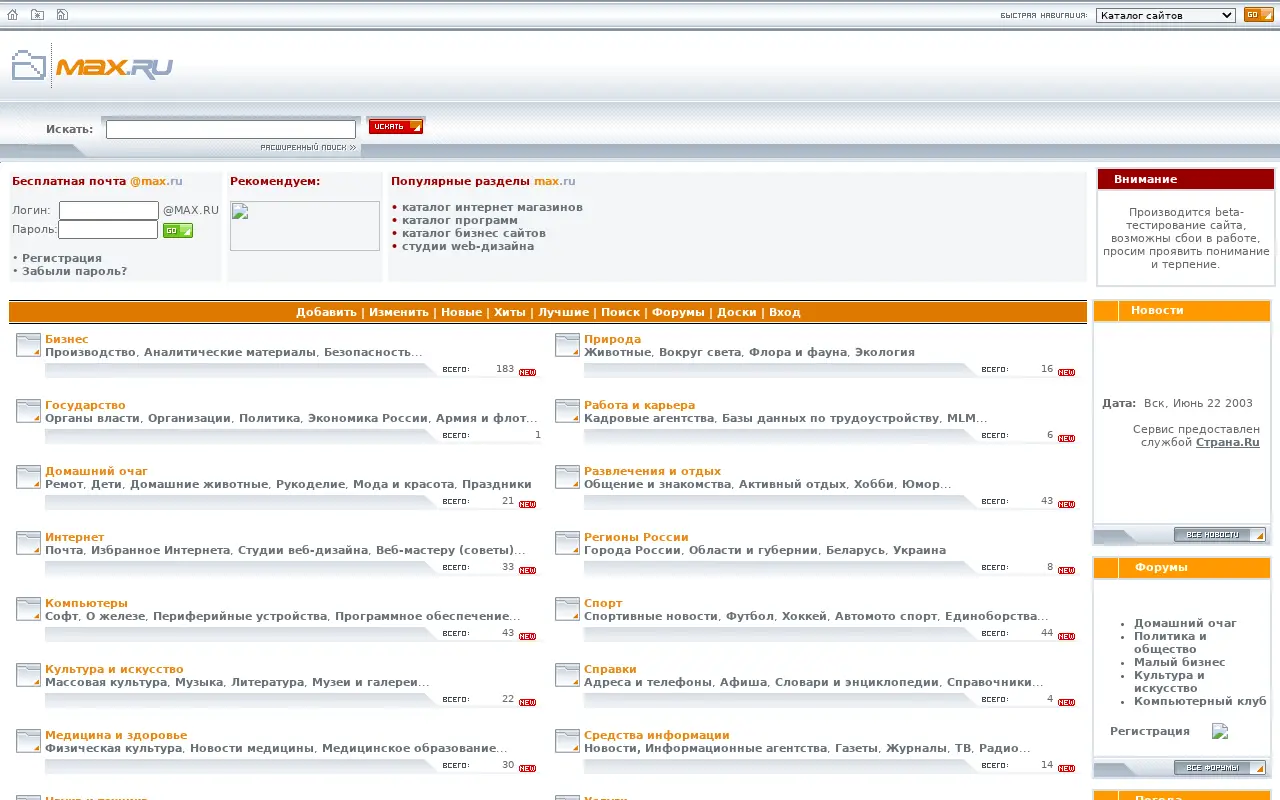Open студии web-дизайна link
This screenshot has height=800, width=1280.
tap(468, 246)
